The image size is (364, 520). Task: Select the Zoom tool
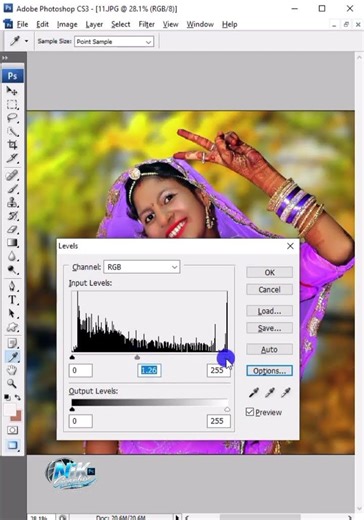(12, 384)
